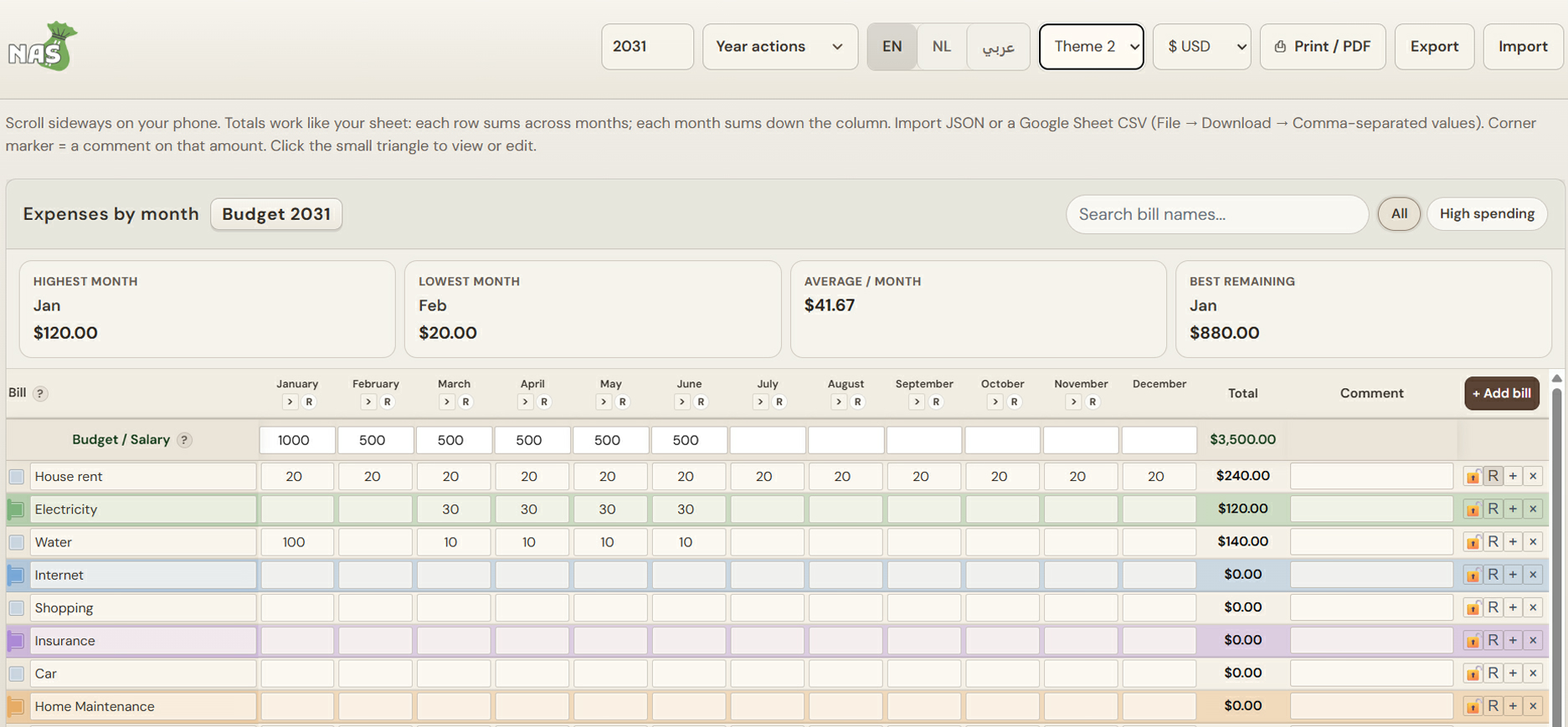Click the + Add bill button
The image size is (1568, 727).
(x=1502, y=393)
